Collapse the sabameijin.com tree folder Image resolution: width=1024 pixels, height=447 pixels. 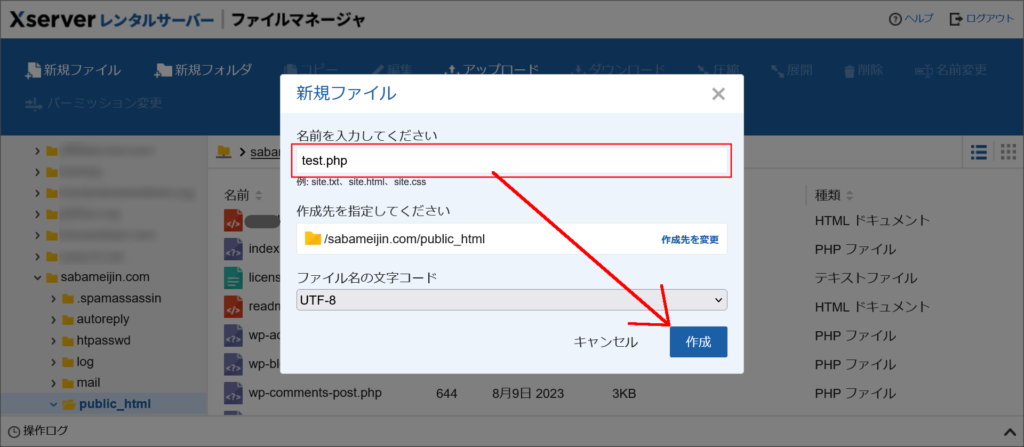[37, 278]
